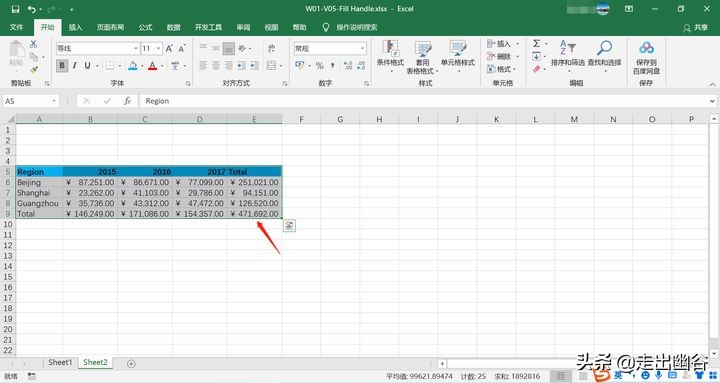Switch to the 页面布局 ribbon tab
720x383 pixels.
coord(110,28)
